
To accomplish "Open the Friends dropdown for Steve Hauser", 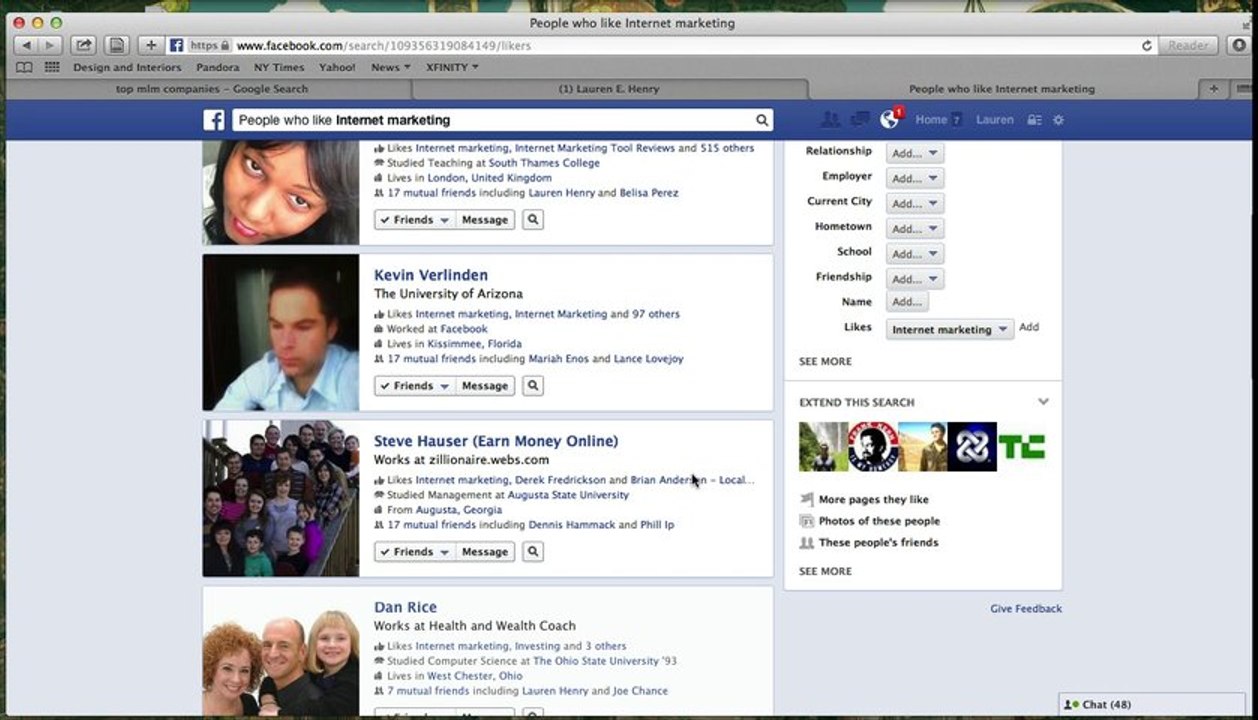I will pyautogui.click(x=415, y=552).
